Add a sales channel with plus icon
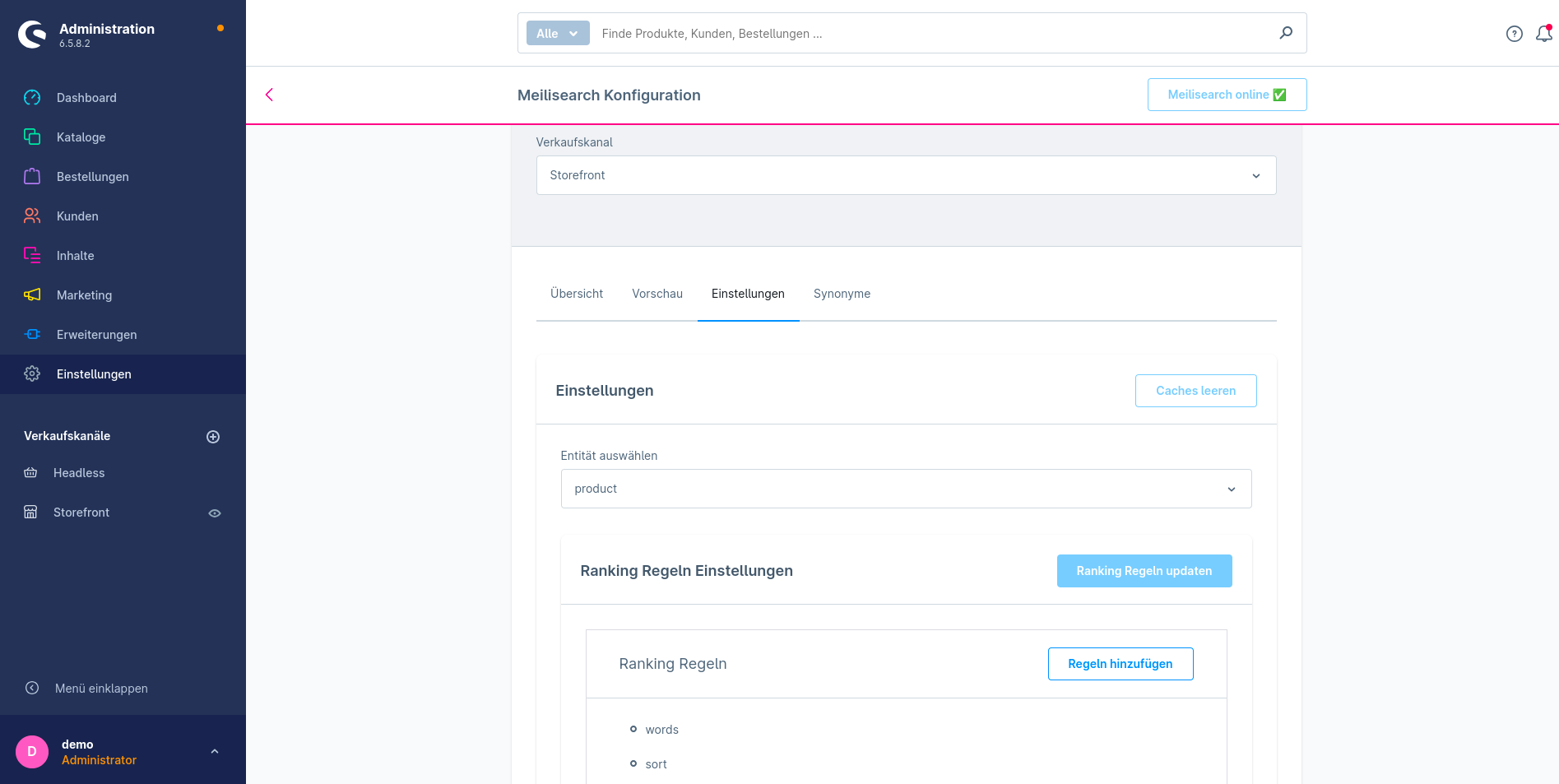 (x=213, y=437)
